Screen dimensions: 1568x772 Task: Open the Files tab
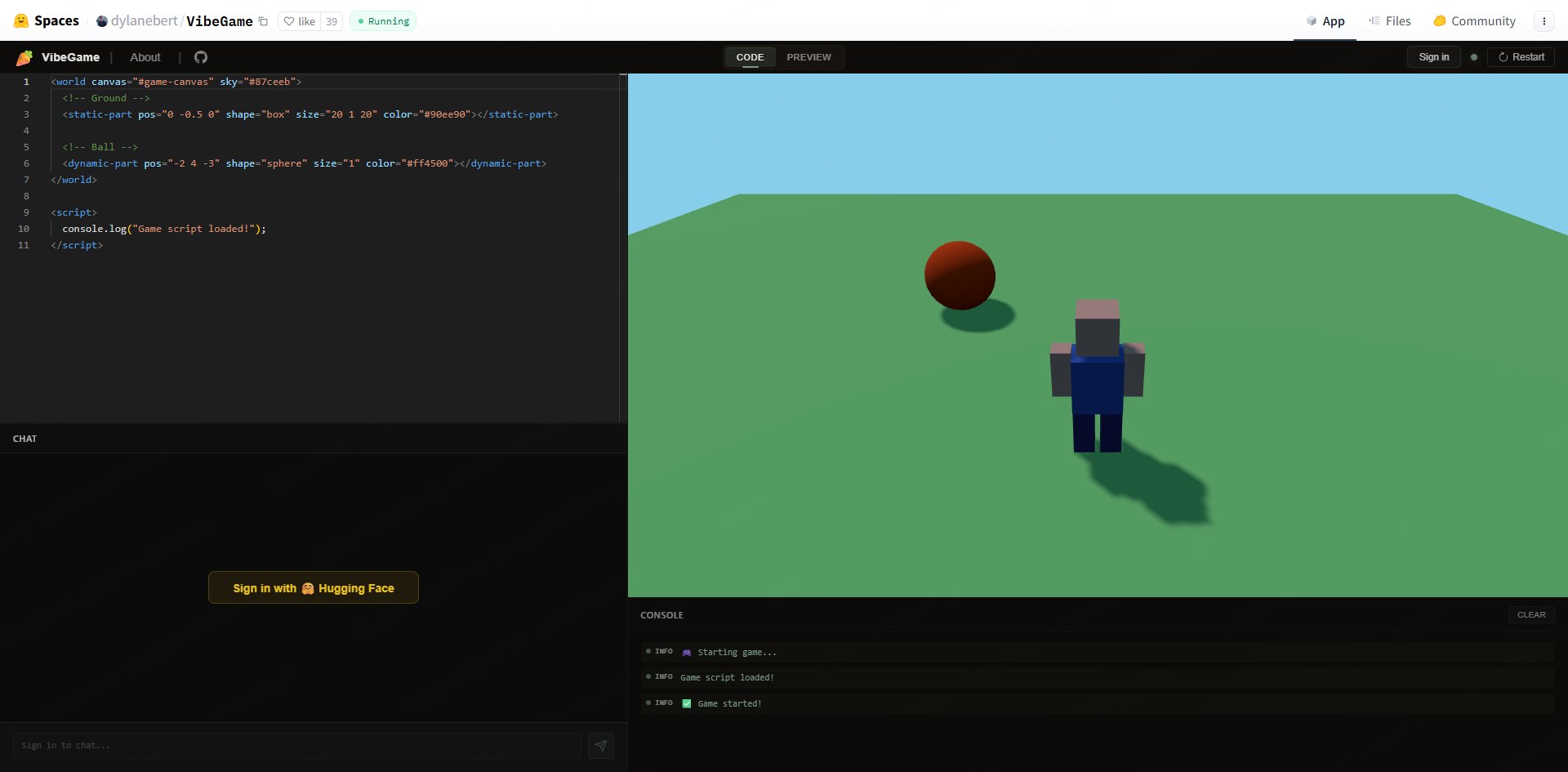1389,21
